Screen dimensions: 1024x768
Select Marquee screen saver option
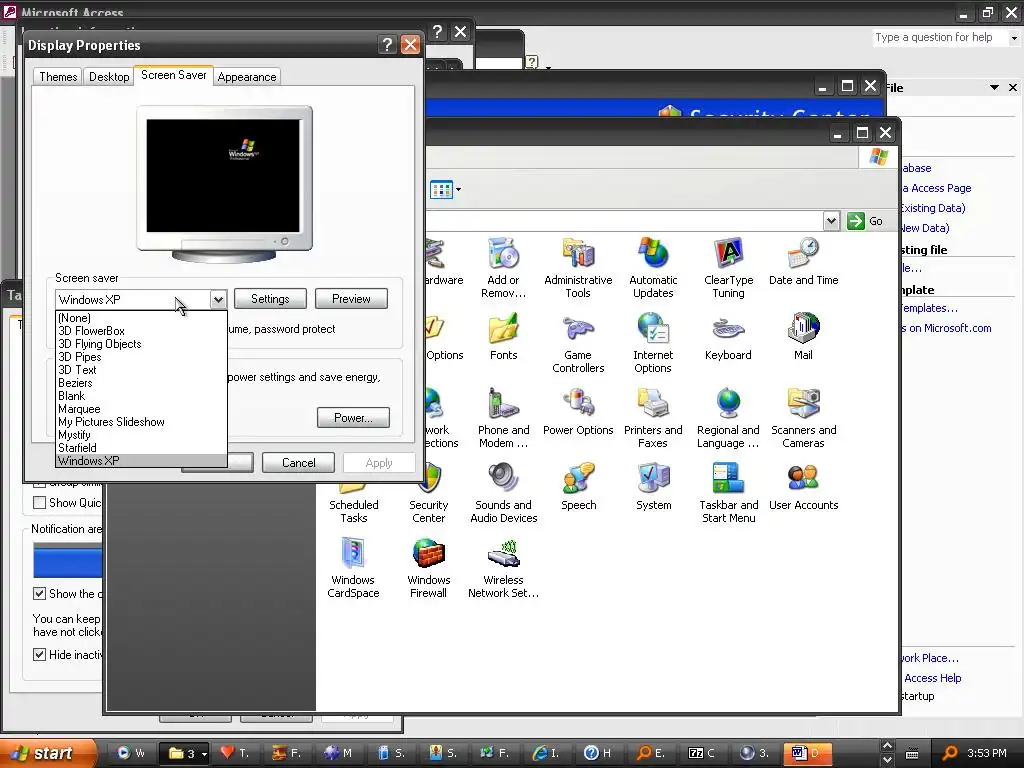pyautogui.click(x=141, y=409)
